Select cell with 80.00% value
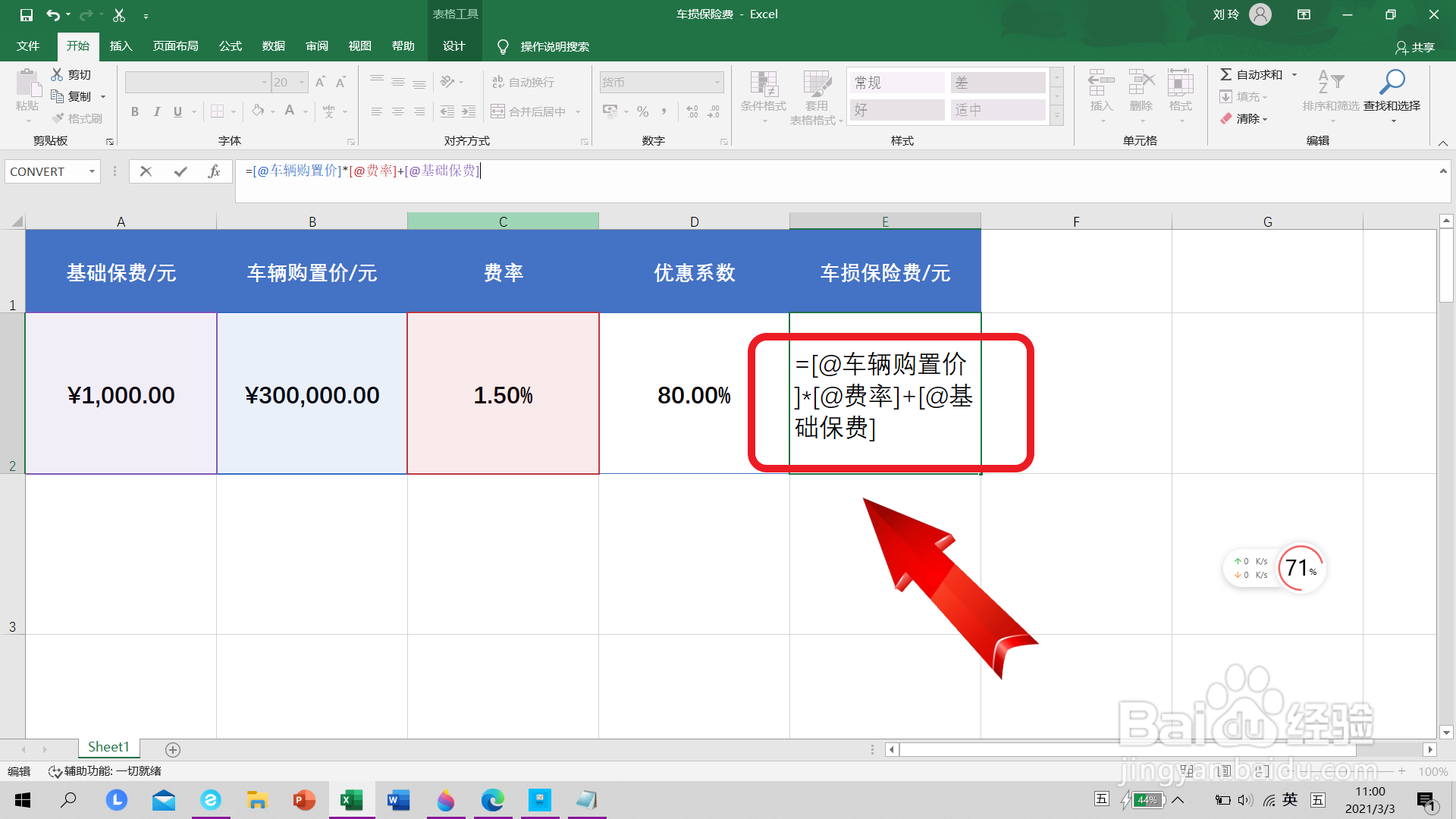1456x819 pixels. [693, 394]
